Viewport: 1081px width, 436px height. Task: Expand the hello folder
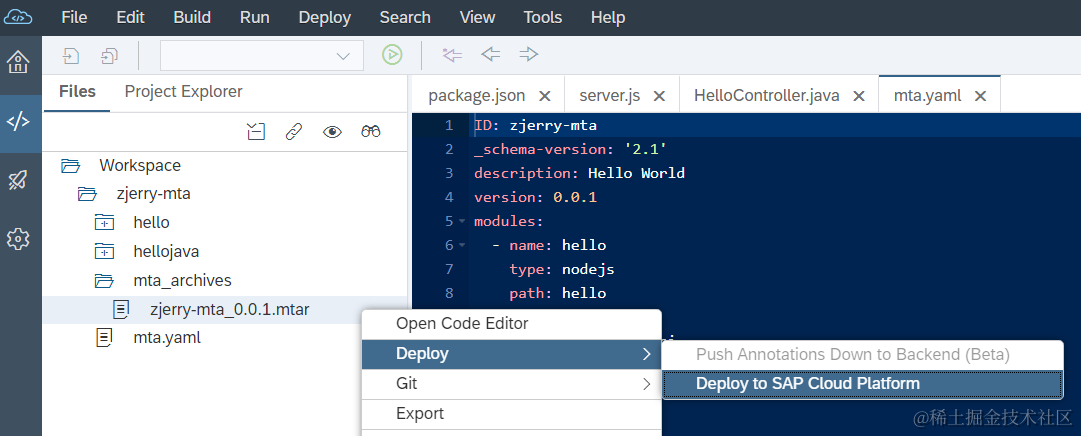click(103, 223)
